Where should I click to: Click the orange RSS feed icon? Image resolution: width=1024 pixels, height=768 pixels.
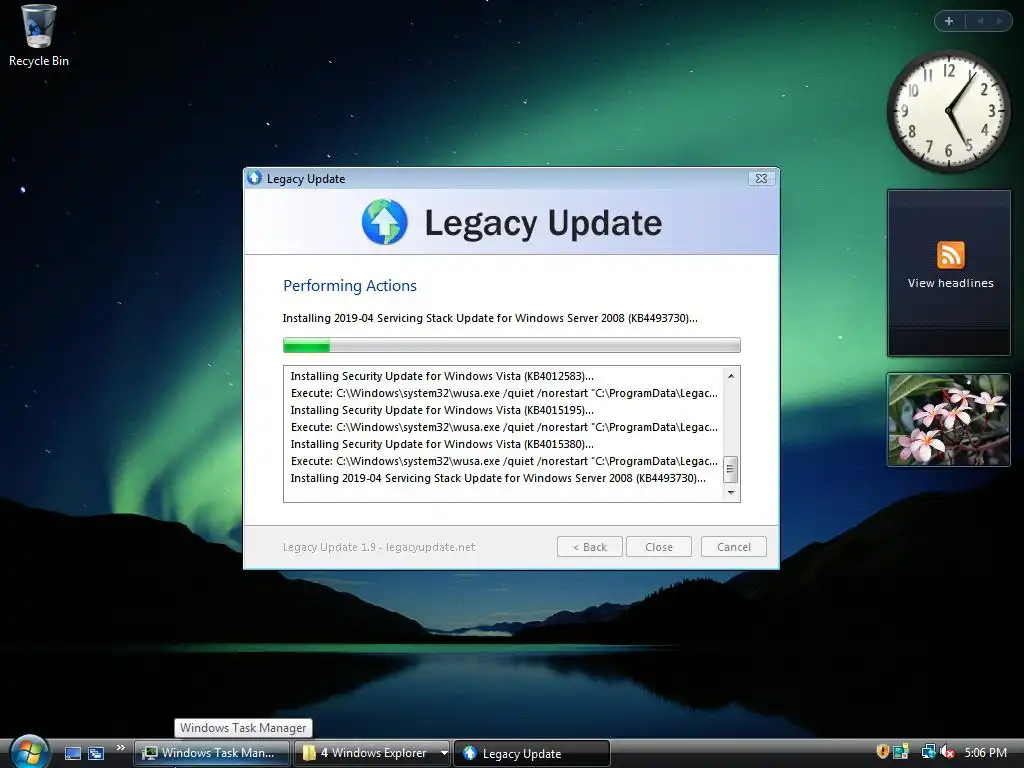coord(950,255)
